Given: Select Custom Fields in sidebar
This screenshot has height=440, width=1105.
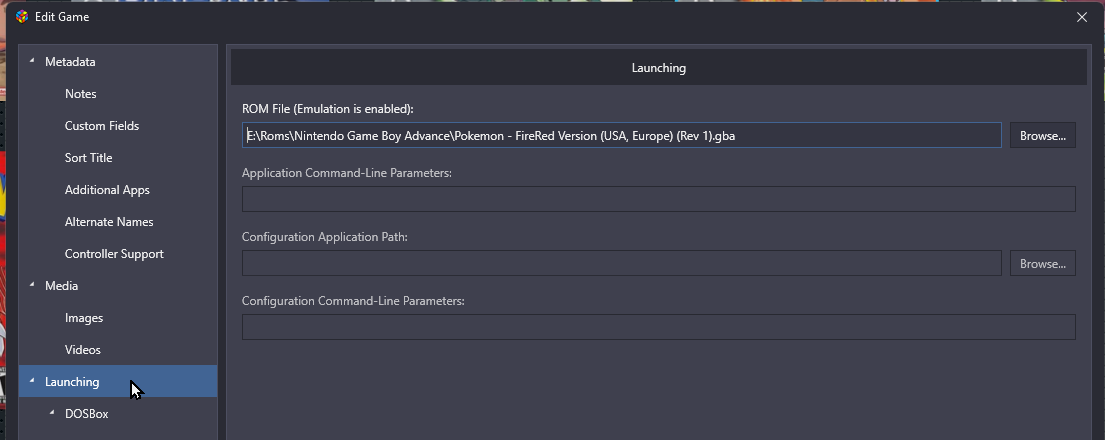Looking at the screenshot, I should pyautogui.click(x=101, y=126).
